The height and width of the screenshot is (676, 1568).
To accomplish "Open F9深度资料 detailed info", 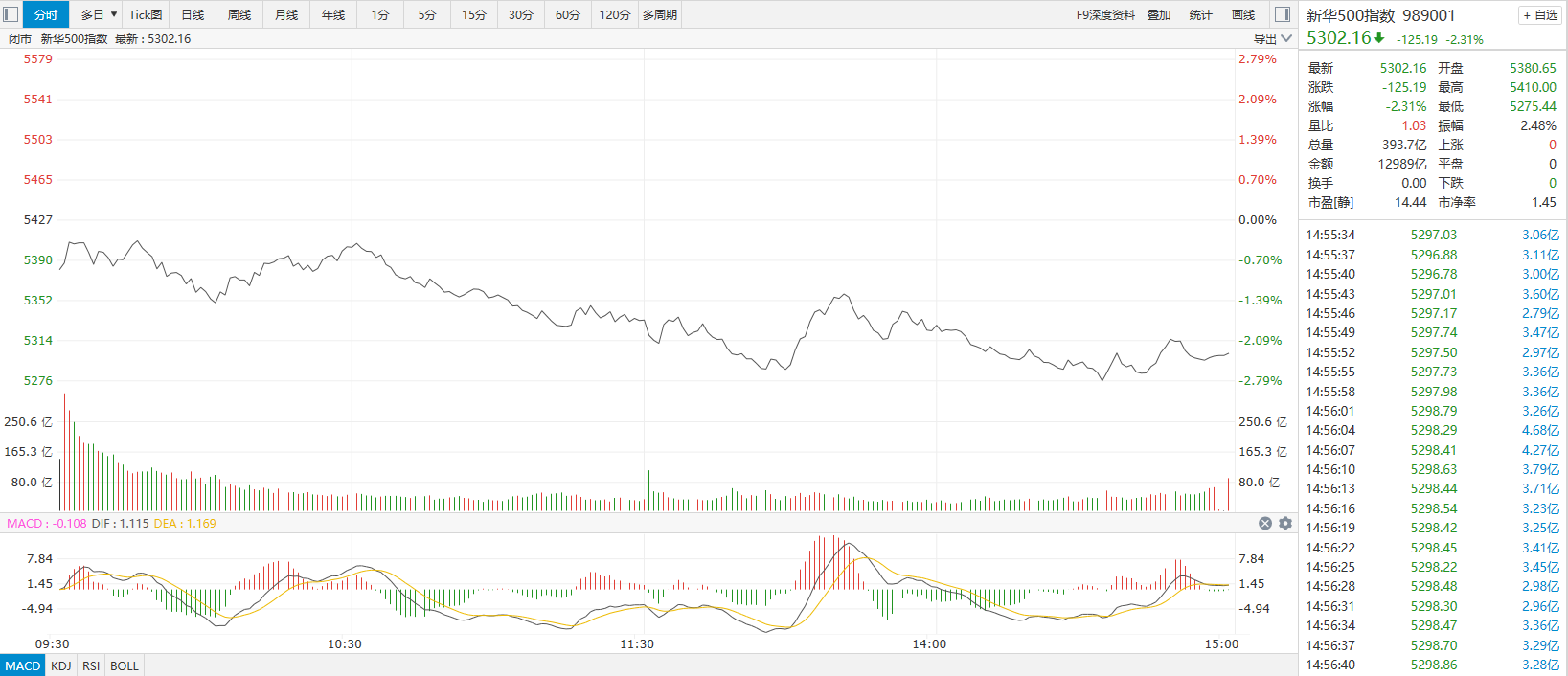I will [x=1105, y=14].
